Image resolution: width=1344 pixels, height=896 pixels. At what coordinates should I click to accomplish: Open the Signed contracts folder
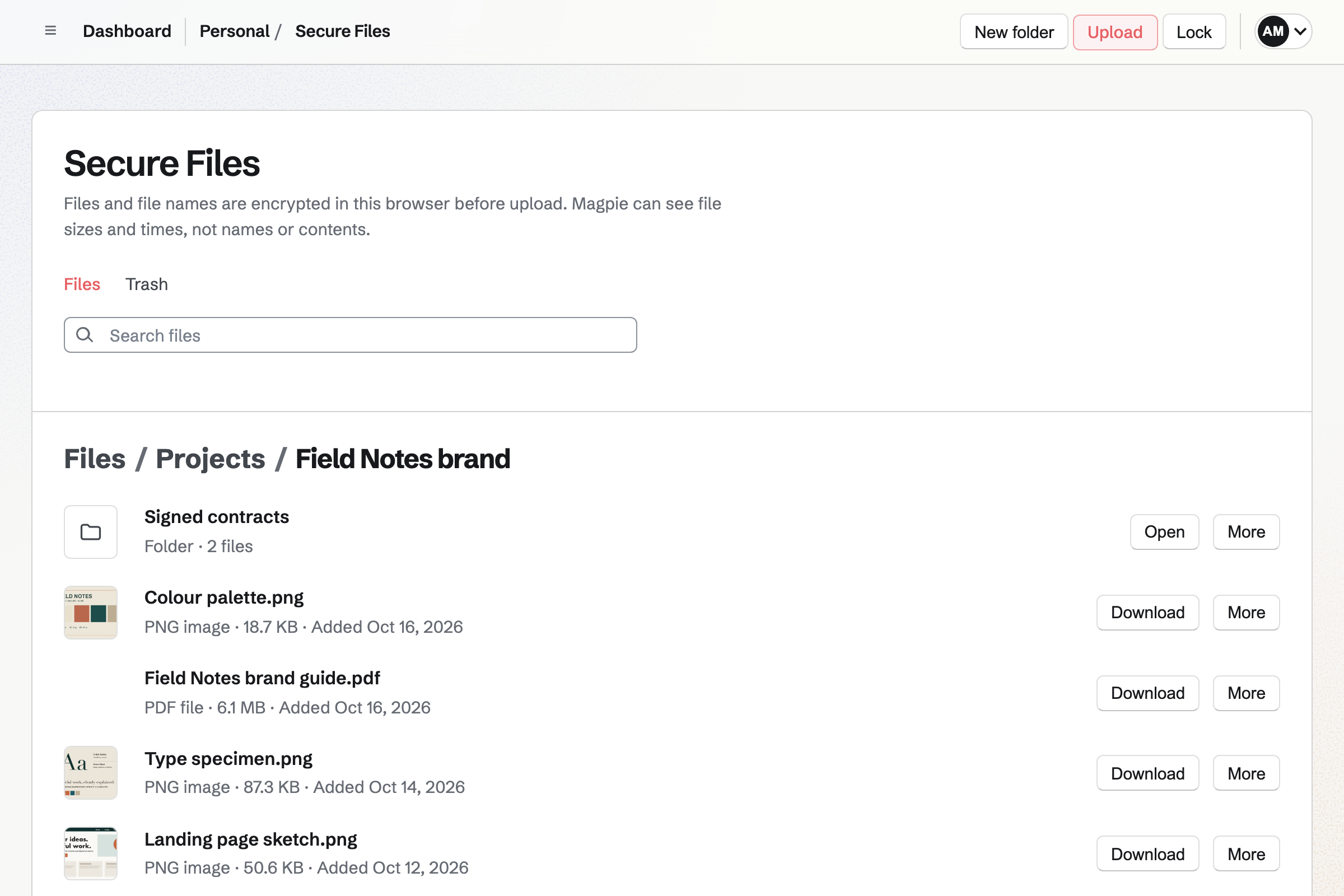[x=1164, y=532]
